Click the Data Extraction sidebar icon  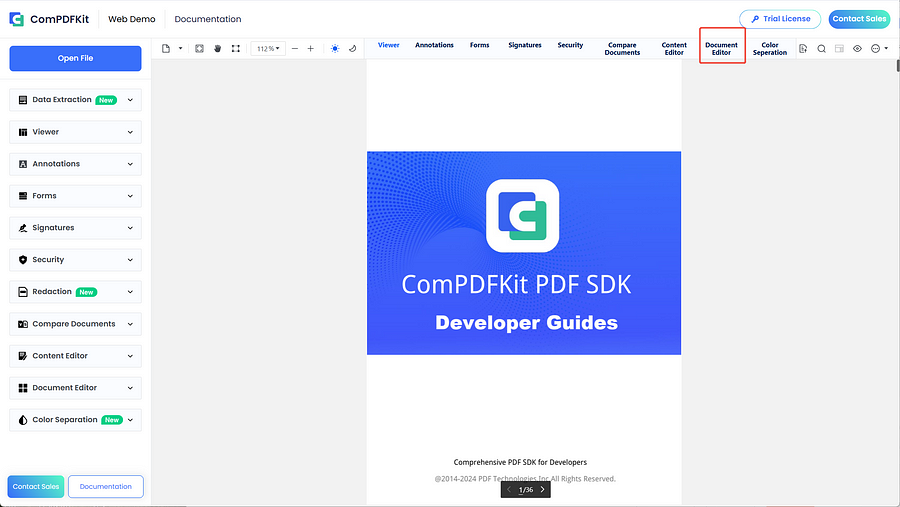point(23,100)
